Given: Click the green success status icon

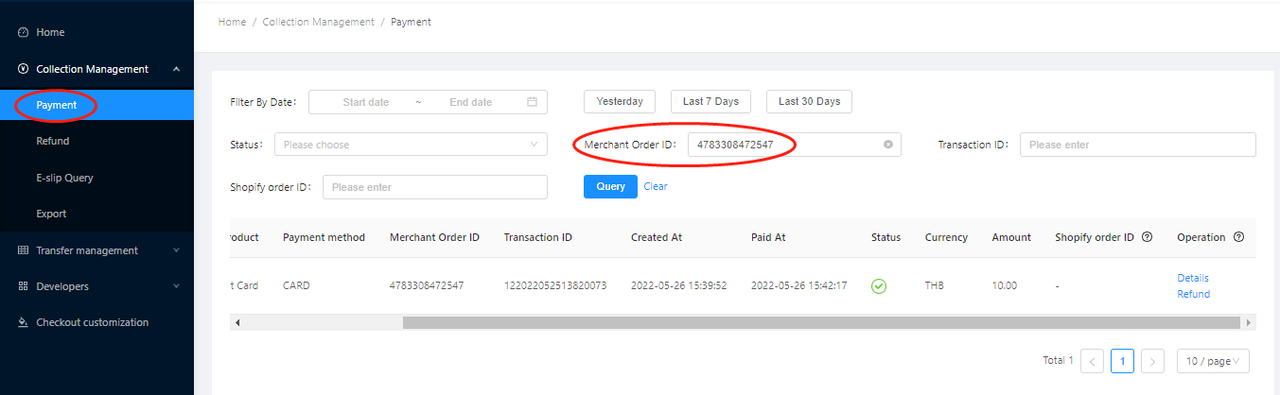Looking at the screenshot, I should tap(879, 286).
